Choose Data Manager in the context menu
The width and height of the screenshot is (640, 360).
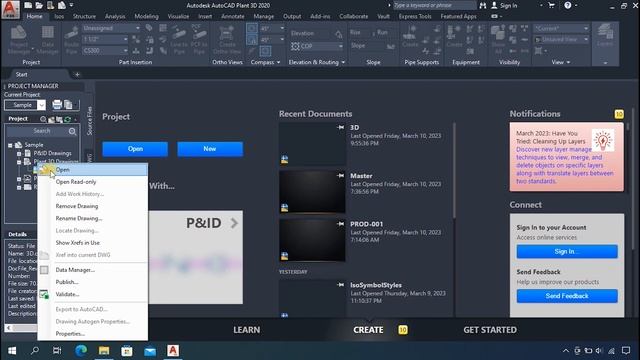click(93, 270)
